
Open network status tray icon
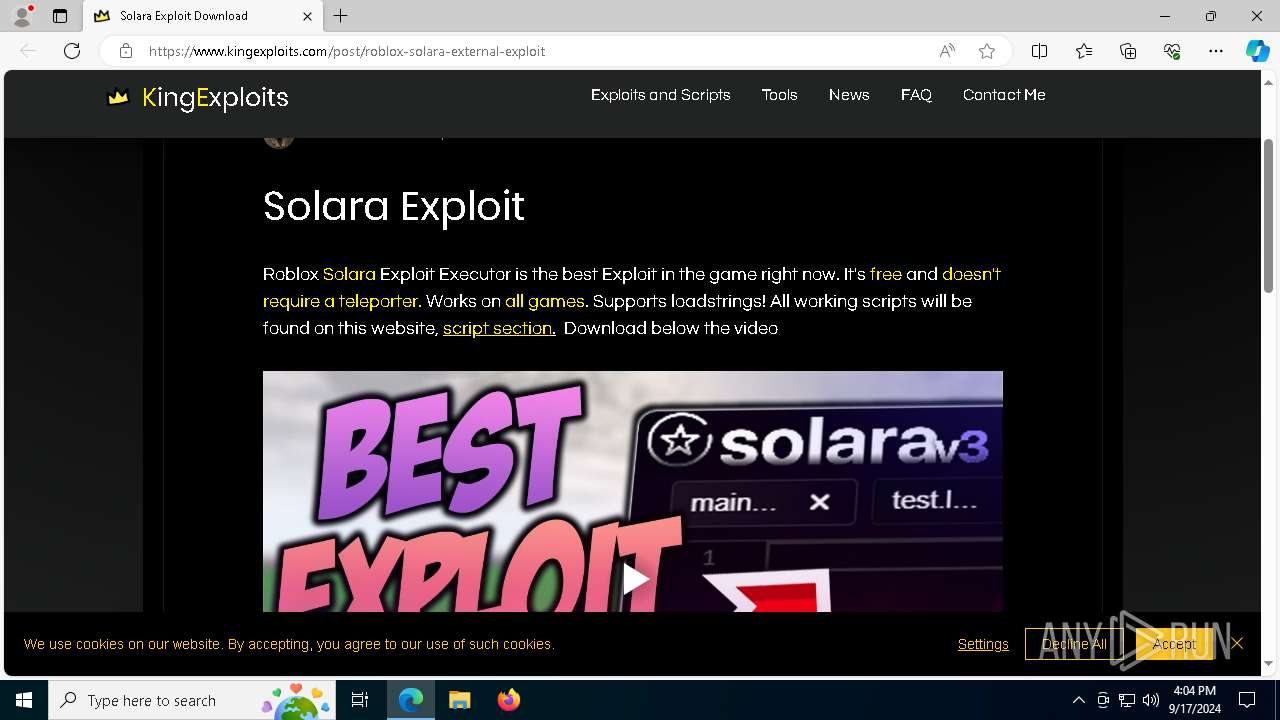(1127, 700)
